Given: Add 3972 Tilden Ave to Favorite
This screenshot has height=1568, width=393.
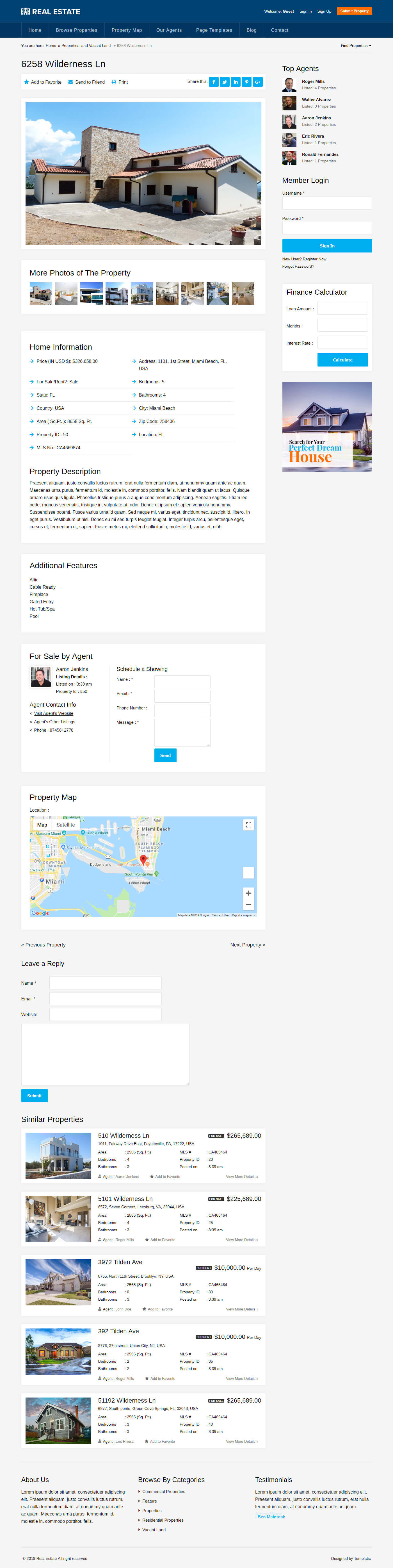Looking at the screenshot, I should click(x=157, y=1309).
